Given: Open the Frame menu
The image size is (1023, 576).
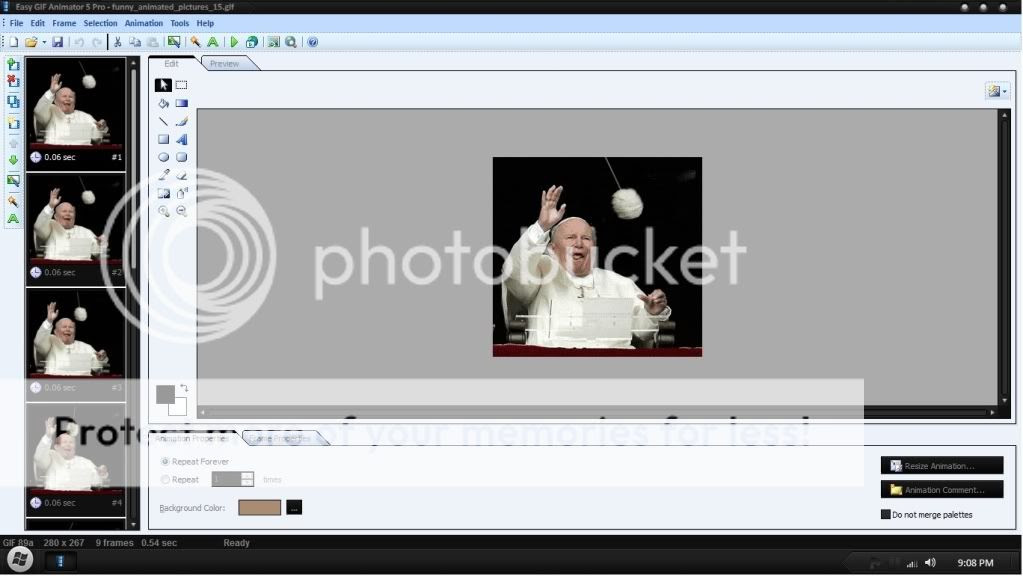Looking at the screenshot, I should pyautogui.click(x=64, y=23).
